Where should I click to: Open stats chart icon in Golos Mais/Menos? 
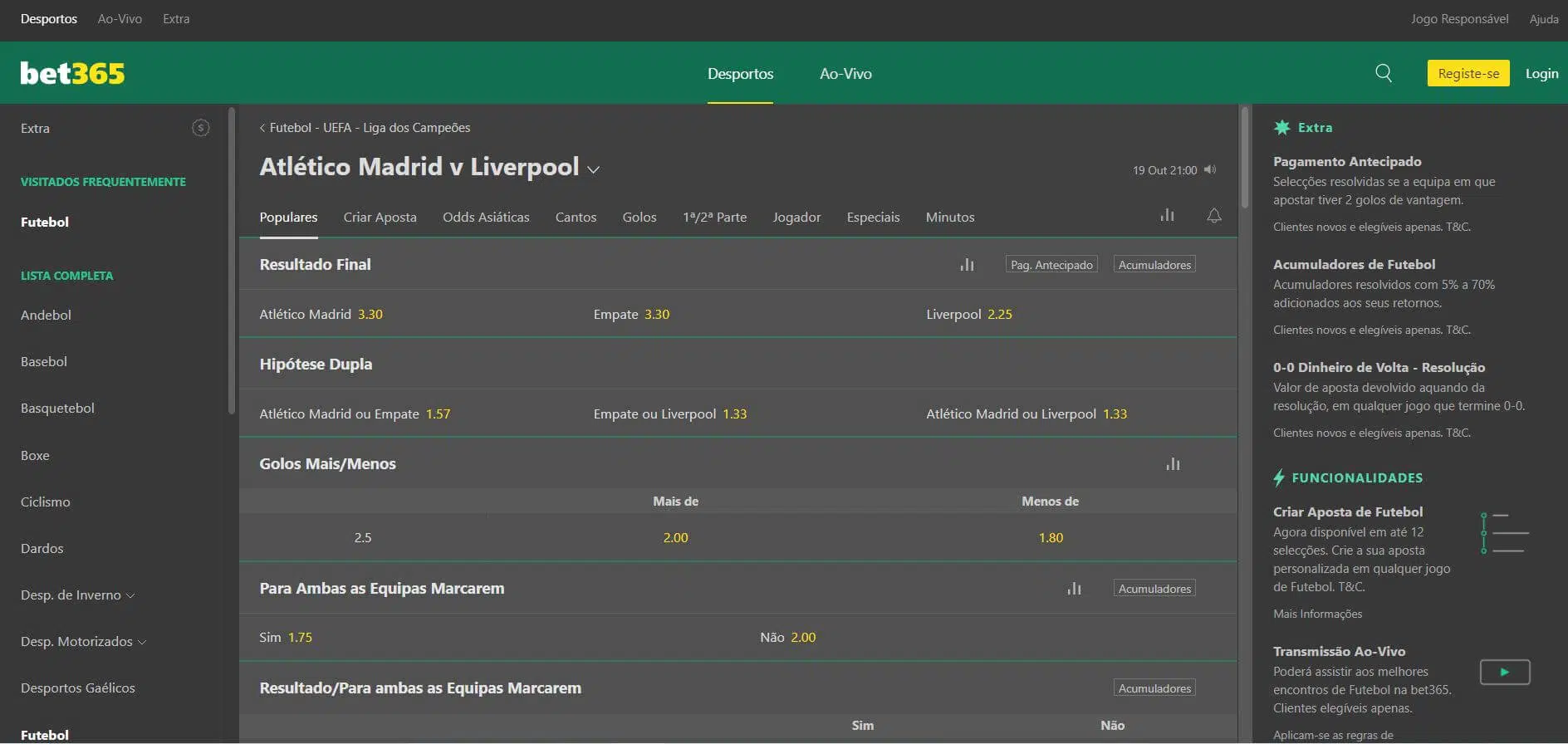[1173, 463]
